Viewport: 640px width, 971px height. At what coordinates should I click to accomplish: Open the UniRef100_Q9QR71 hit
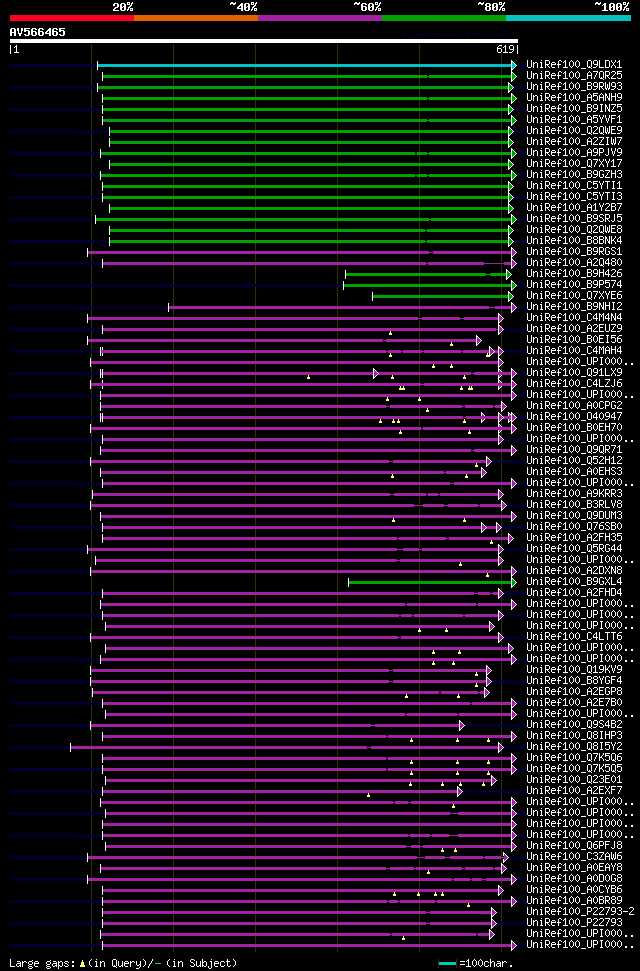[574, 450]
